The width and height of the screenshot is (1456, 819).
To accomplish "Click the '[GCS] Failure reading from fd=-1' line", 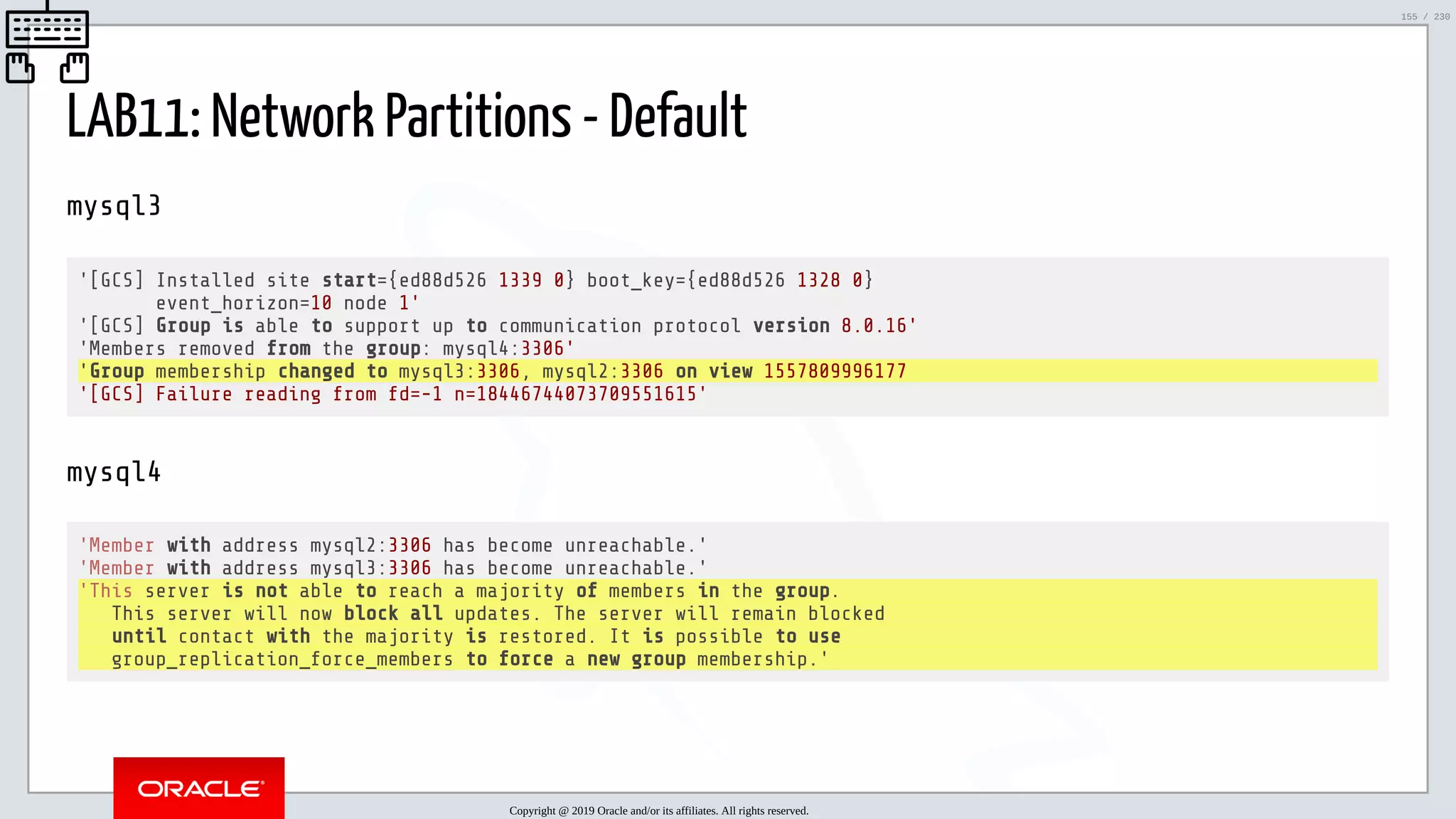I will point(392,394).
